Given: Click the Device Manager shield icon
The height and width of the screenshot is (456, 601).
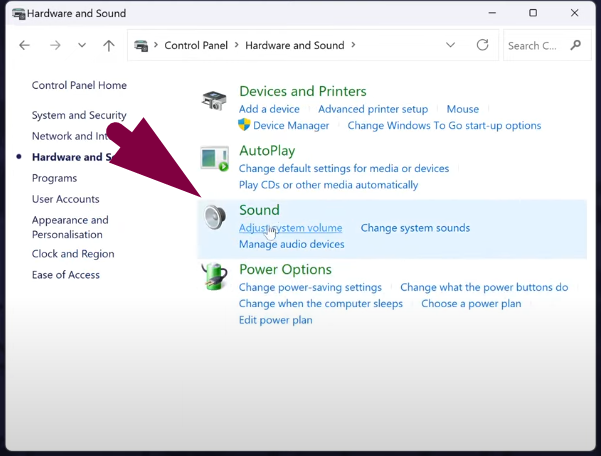Looking at the screenshot, I should (x=244, y=125).
